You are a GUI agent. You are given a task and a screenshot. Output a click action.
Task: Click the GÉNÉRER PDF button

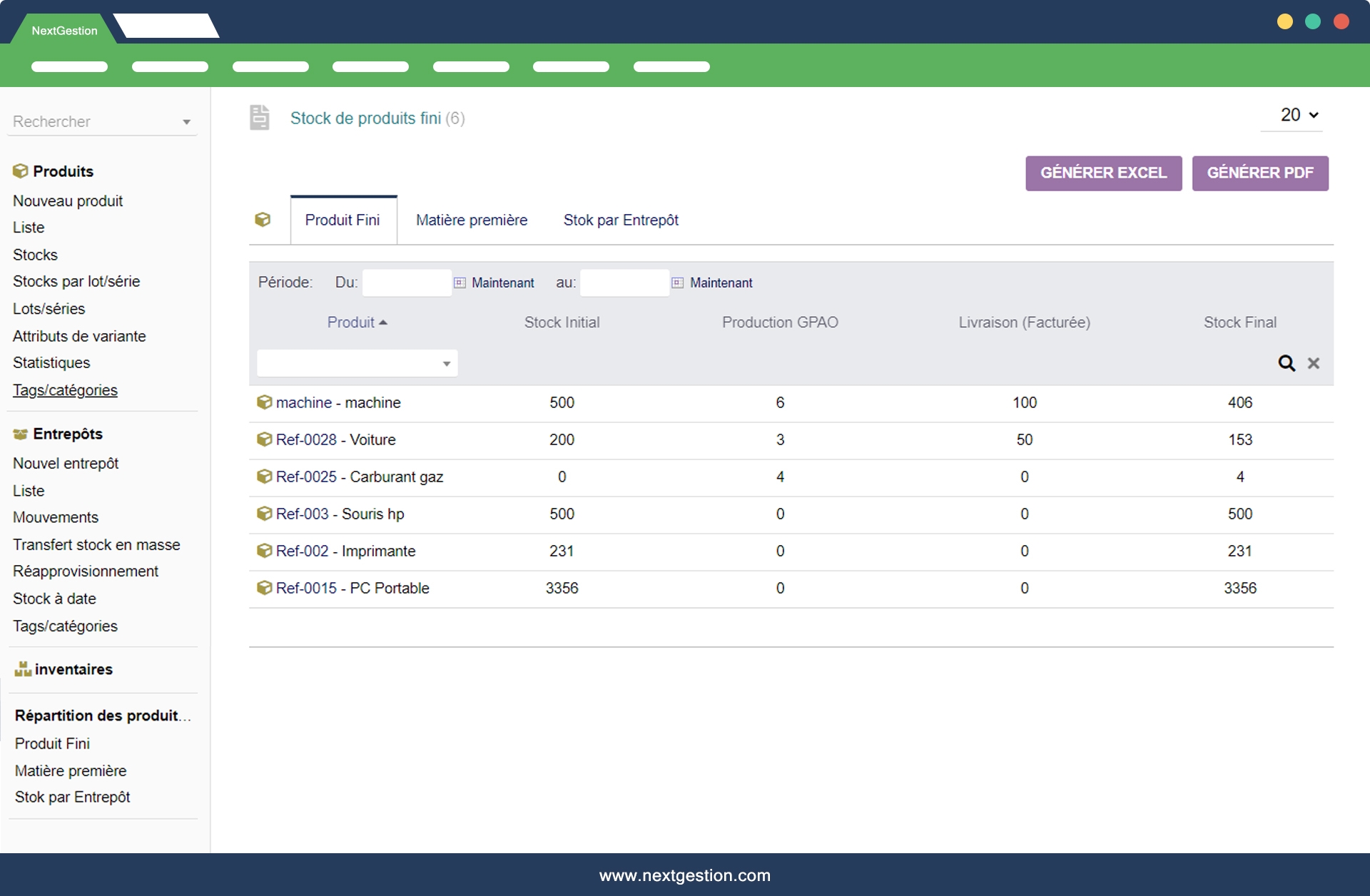click(1259, 173)
